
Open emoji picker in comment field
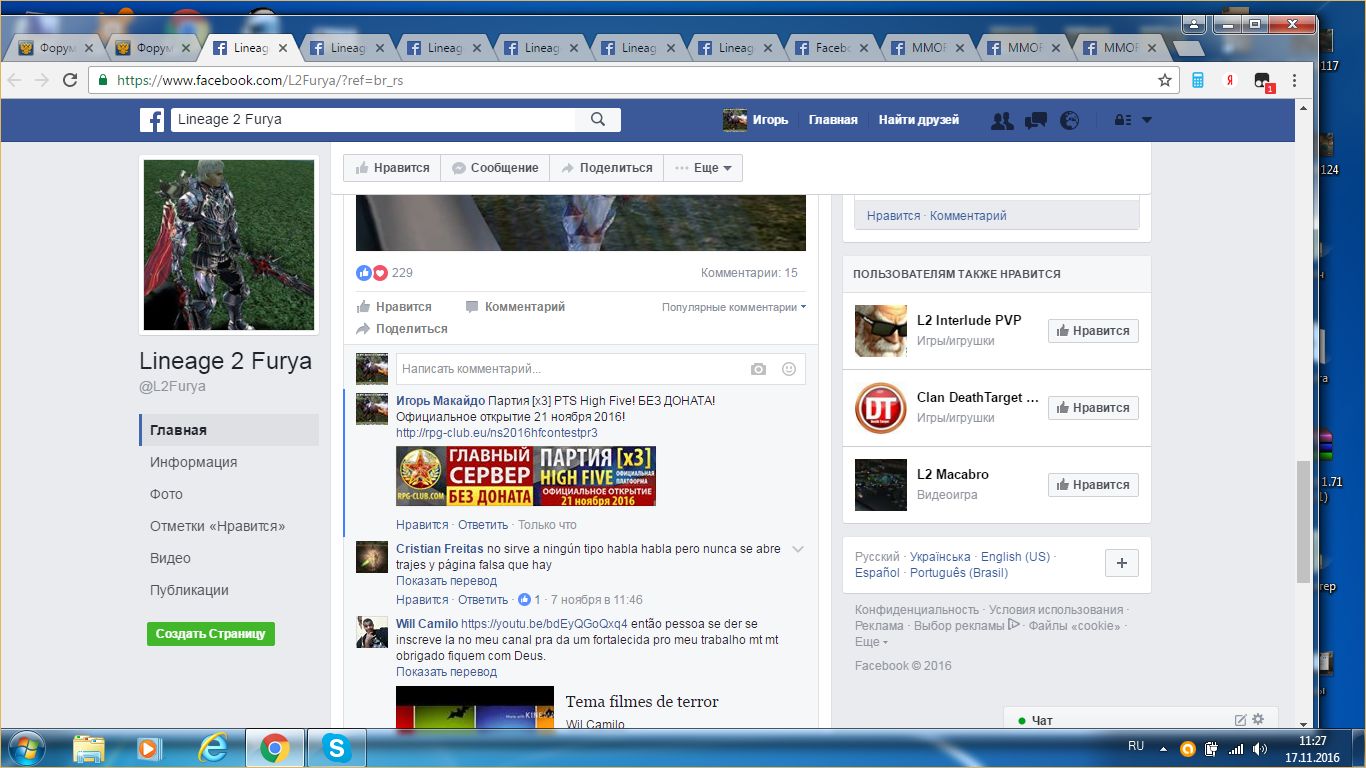(788, 369)
